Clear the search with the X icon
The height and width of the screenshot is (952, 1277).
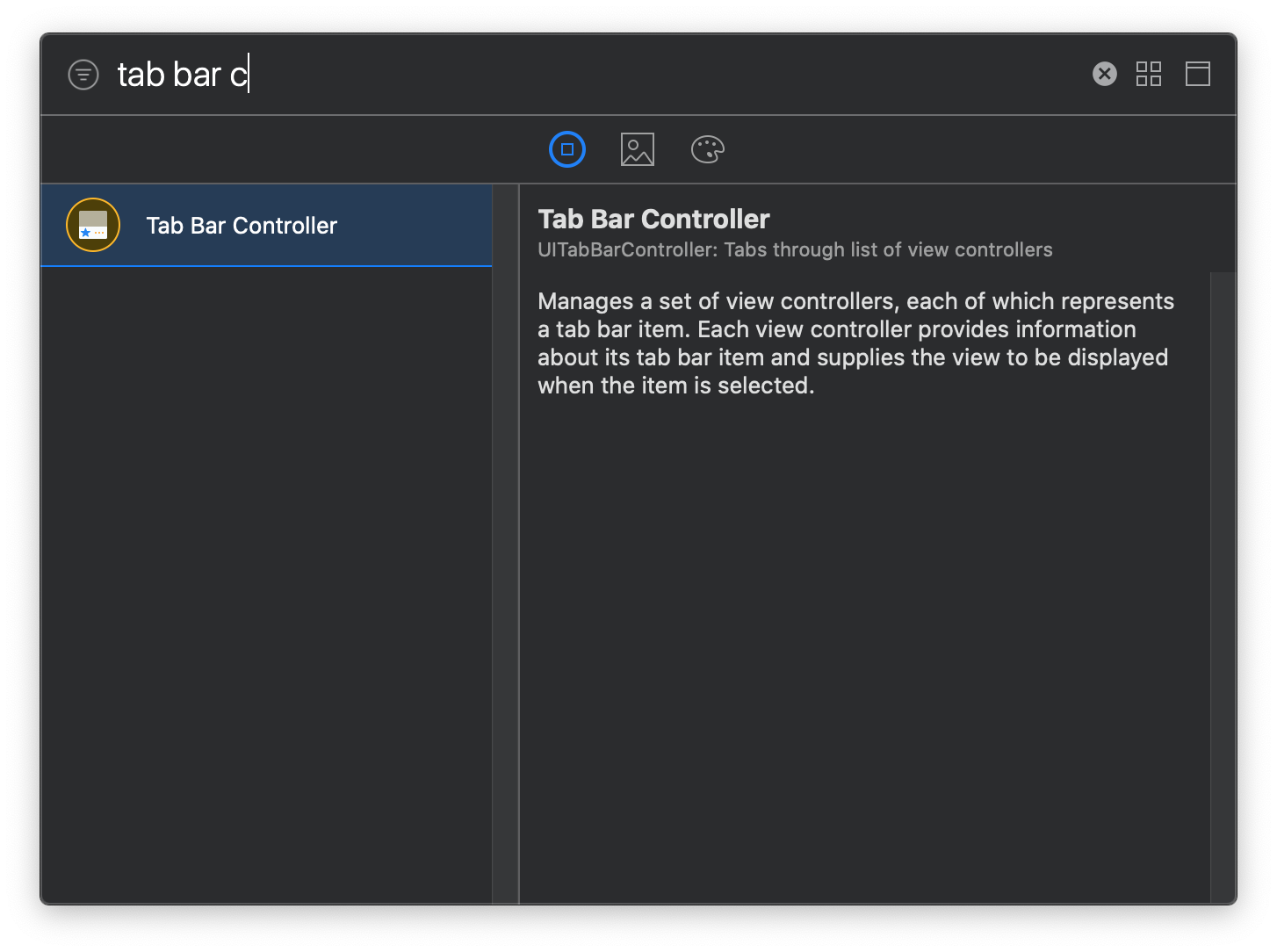(1103, 74)
